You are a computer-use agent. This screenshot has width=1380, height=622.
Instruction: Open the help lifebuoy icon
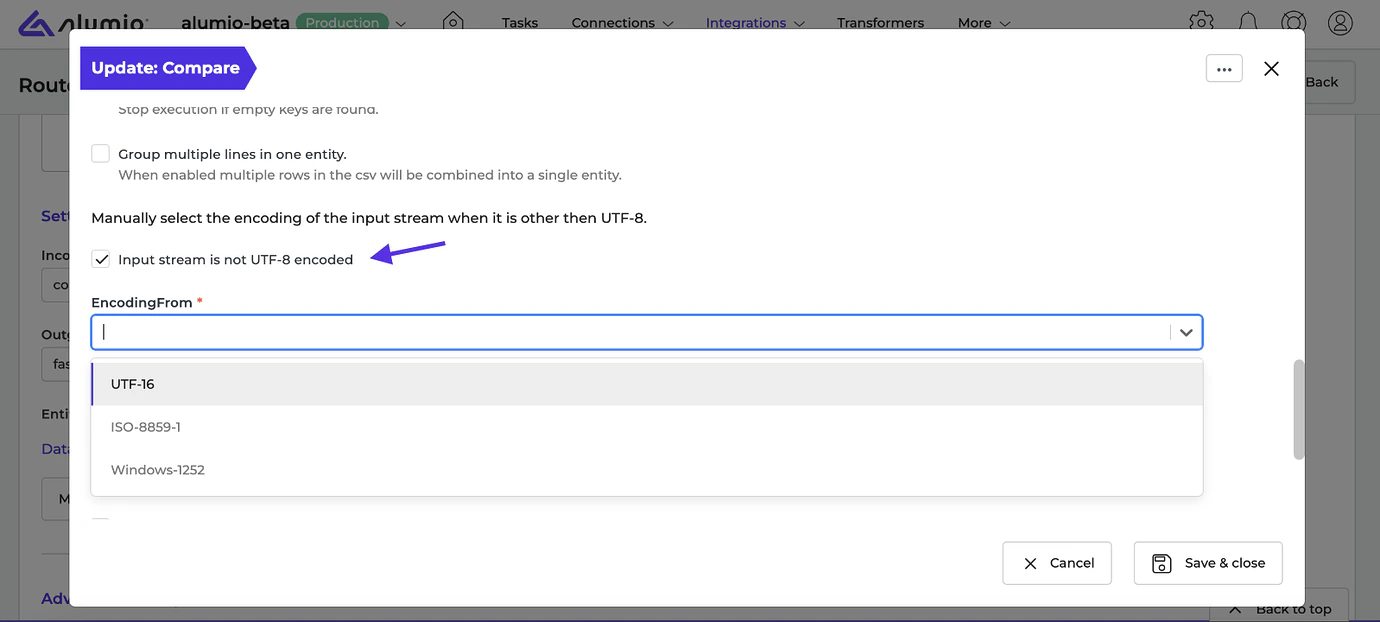(x=1294, y=22)
